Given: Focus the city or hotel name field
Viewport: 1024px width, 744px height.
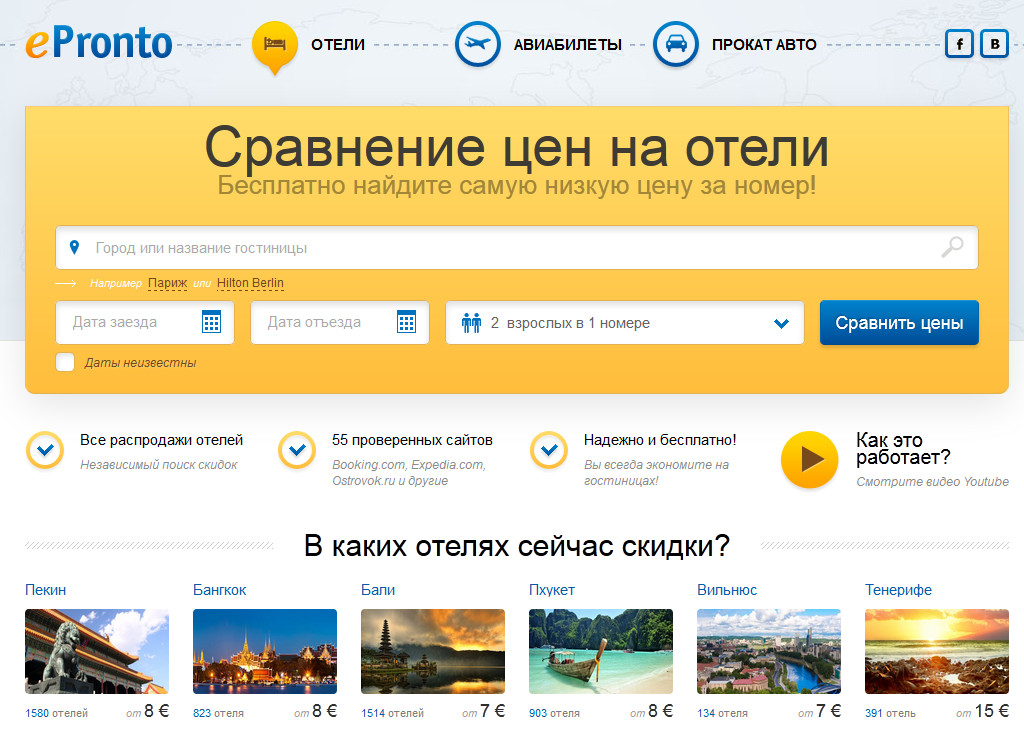Looking at the screenshot, I should 500,248.
